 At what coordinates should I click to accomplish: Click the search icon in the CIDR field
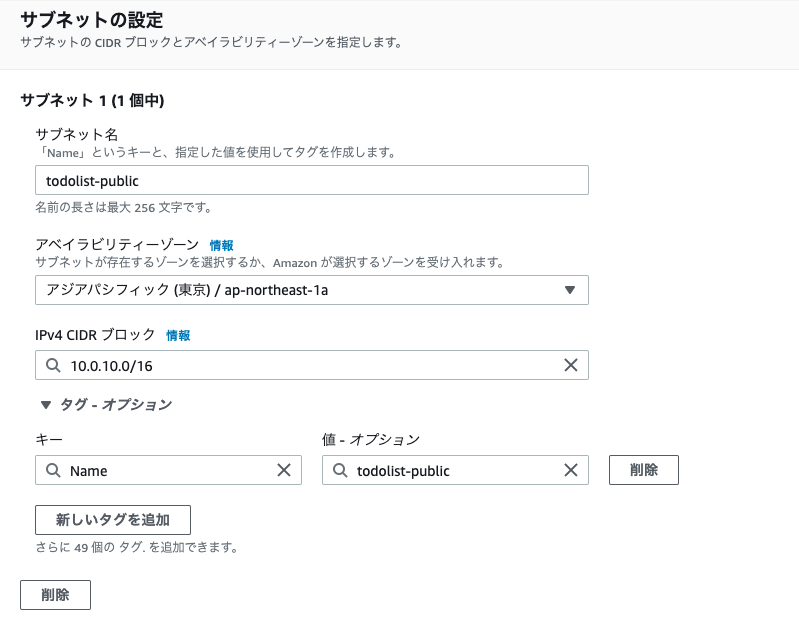pos(53,365)
